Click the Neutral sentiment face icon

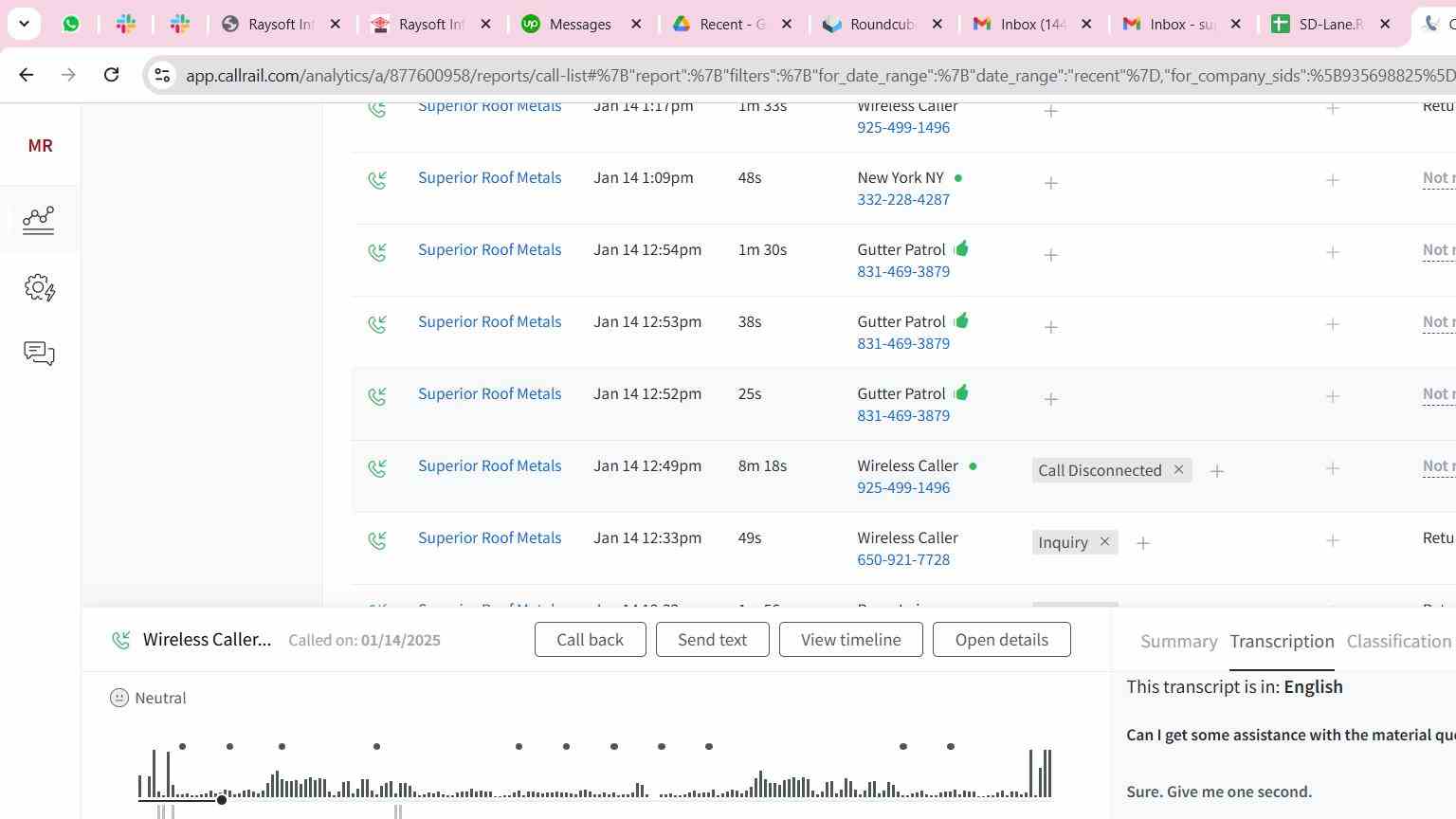(119, 698)
